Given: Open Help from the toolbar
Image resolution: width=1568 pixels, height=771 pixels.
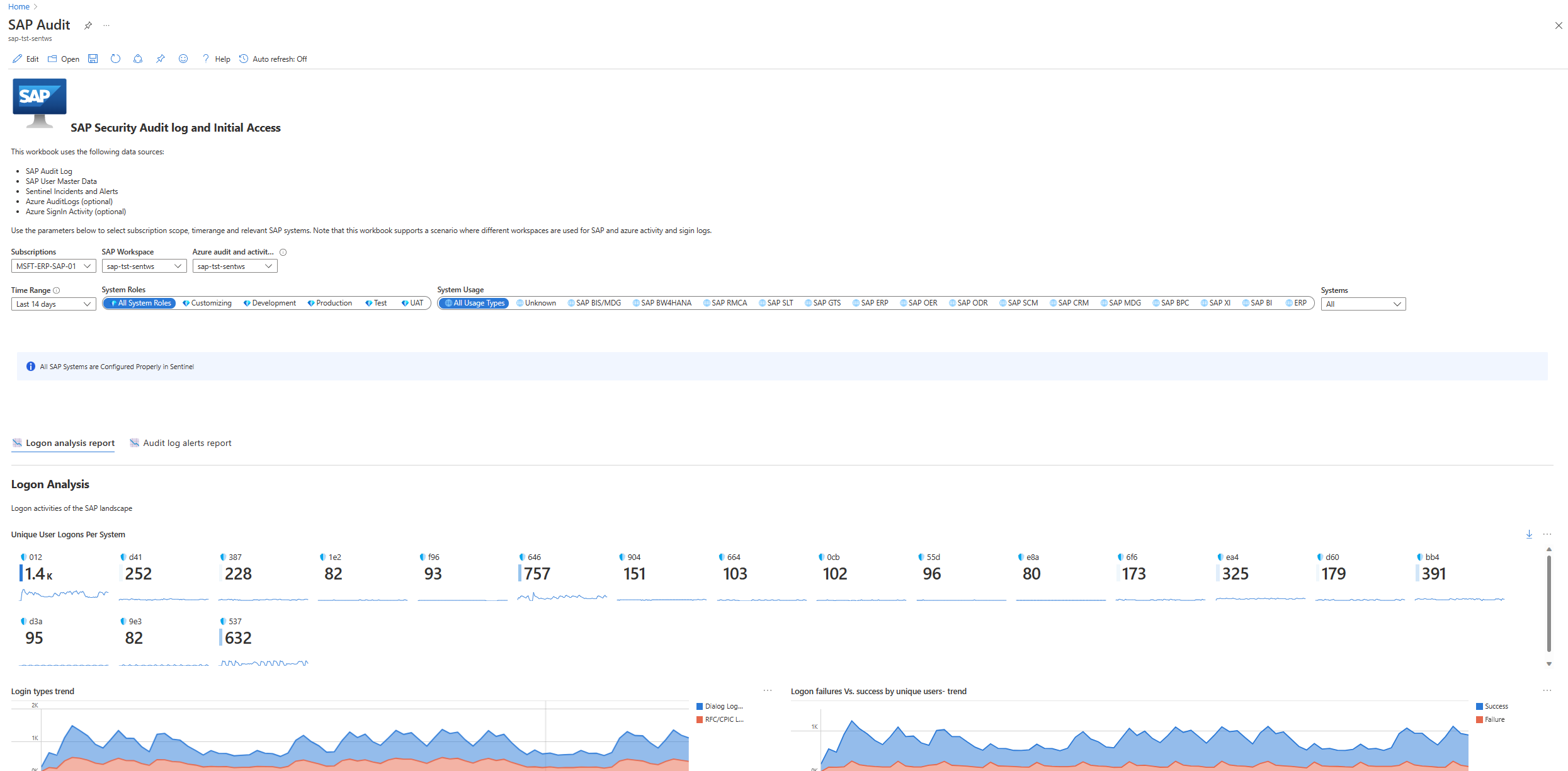Looking at the screenshot, I should (216, 59).
